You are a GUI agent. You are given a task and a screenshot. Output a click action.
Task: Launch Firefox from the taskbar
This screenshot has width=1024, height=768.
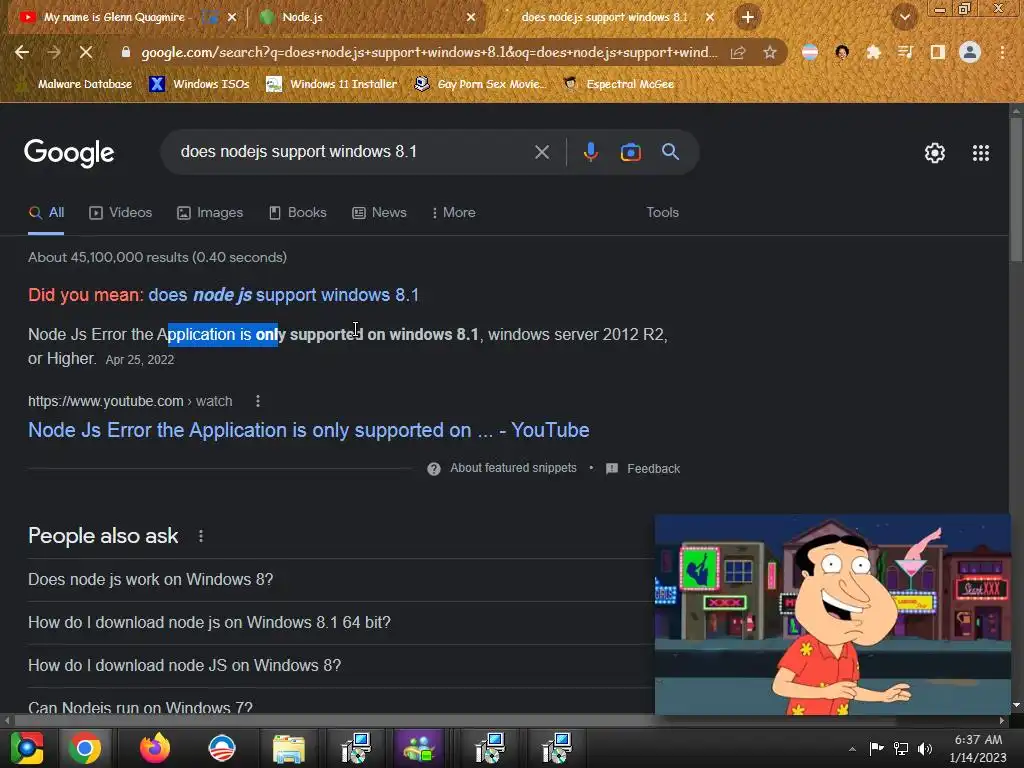click(155, 748)
